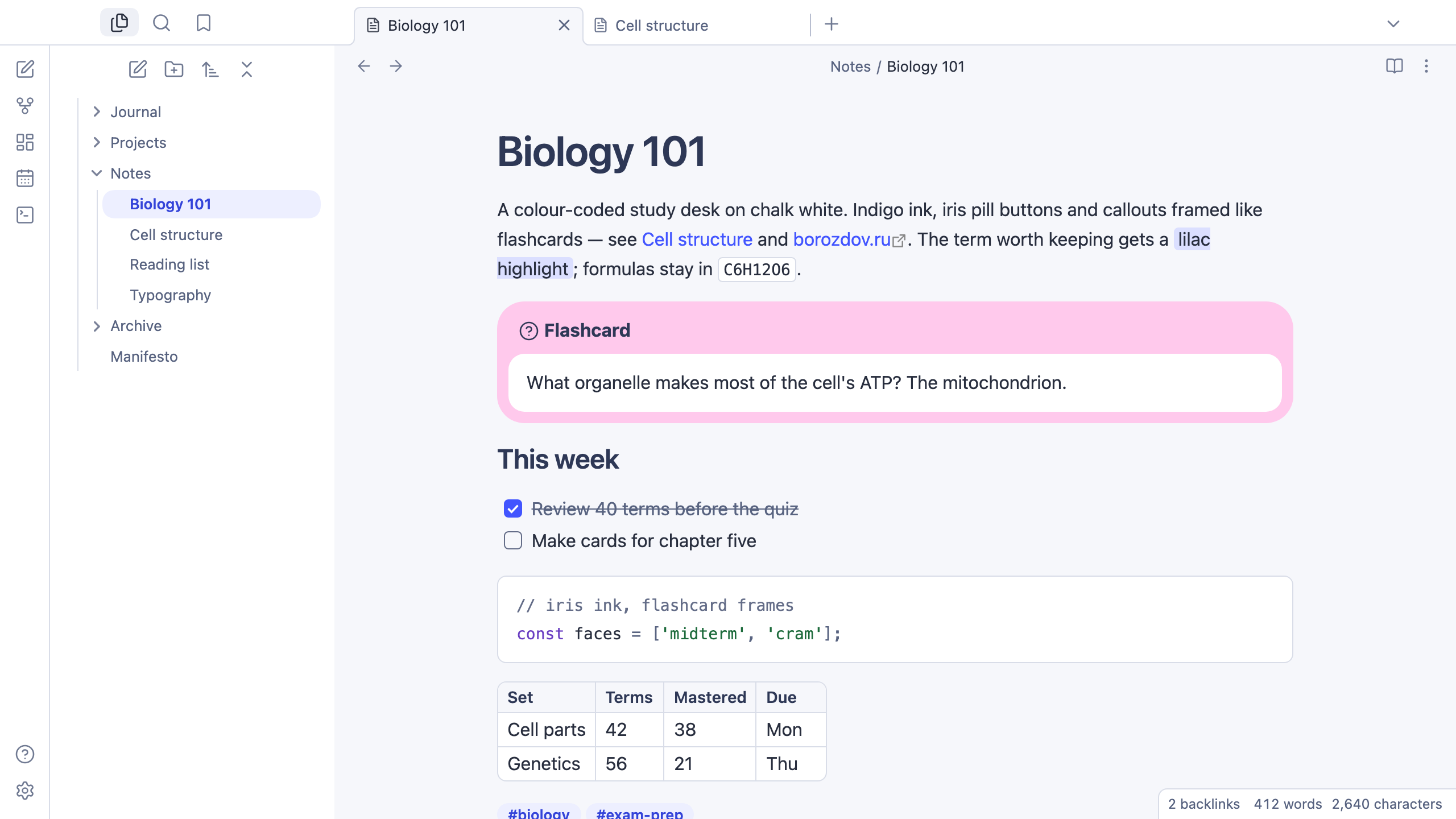Open the bookmarks panel icon

pyautogui.click(x=204, y=23)
